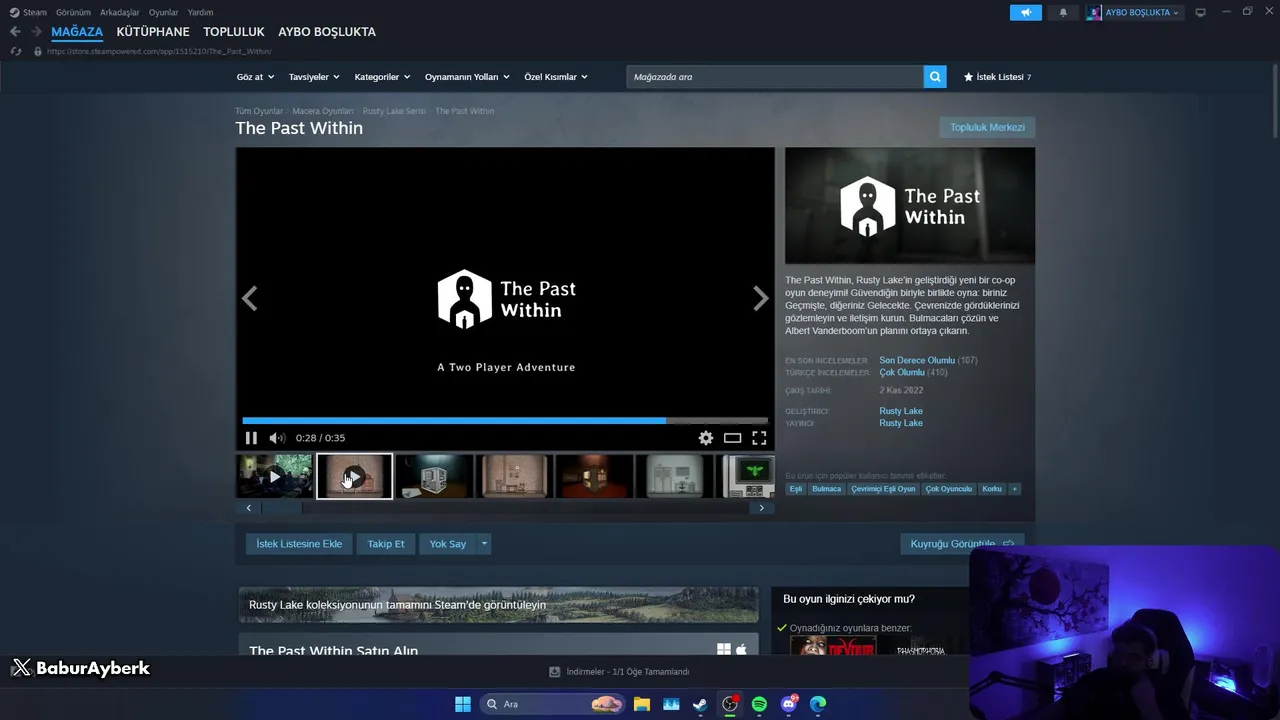Click the Mağazada ara search field
Image resolution: width=1280 pixels, height=720 pixels.
click(x=775, y=77)
